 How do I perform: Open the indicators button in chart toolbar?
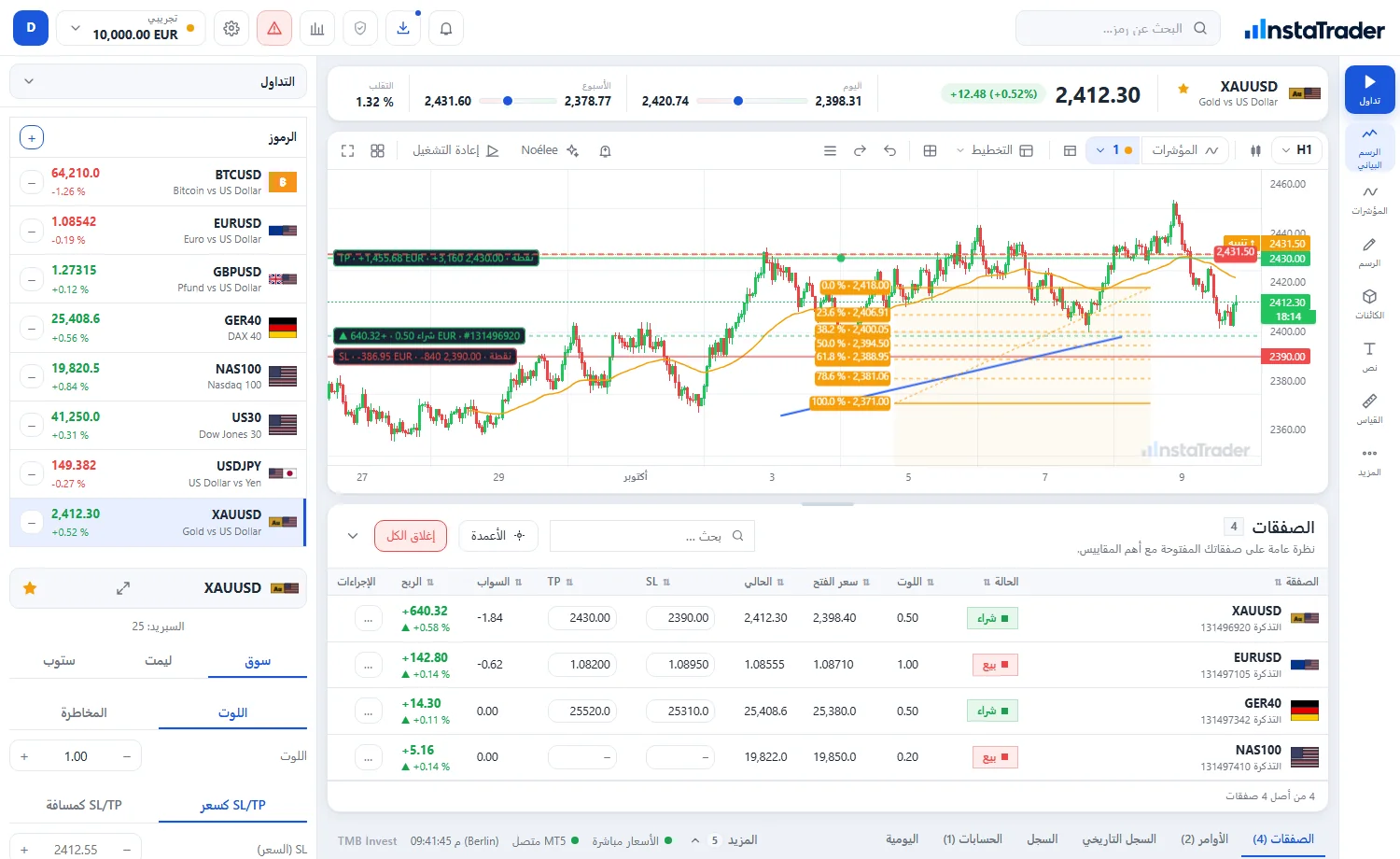point(1184,150)
